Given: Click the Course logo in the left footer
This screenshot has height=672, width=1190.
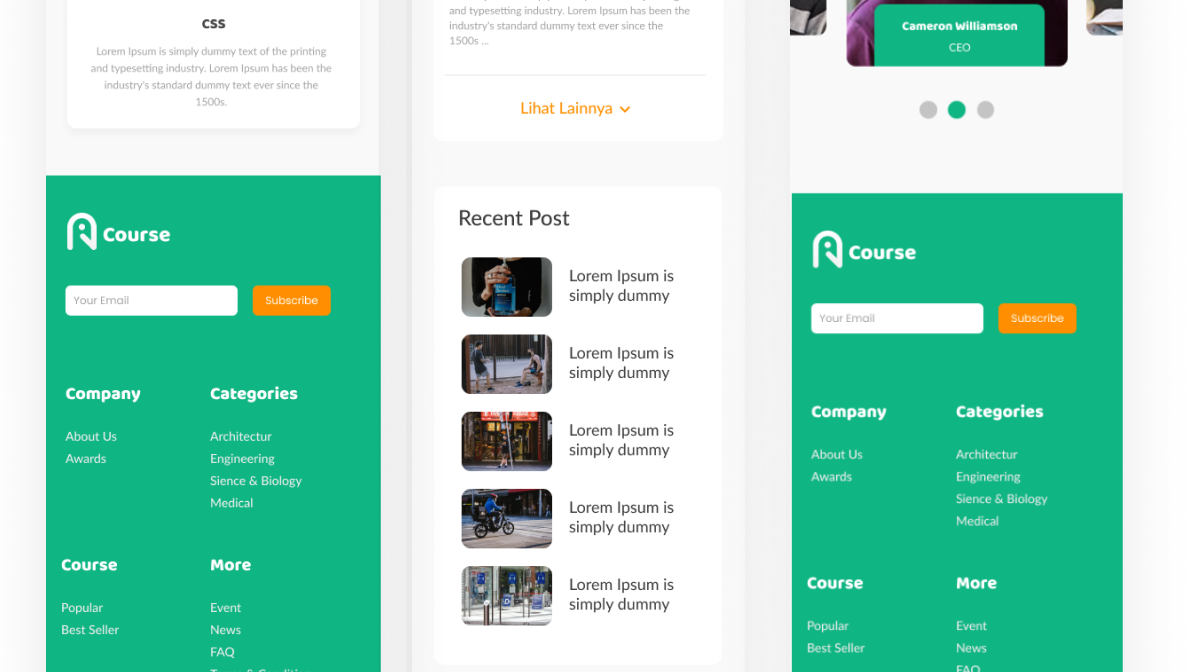Looking at the screenshot, I should click(118, 232).
